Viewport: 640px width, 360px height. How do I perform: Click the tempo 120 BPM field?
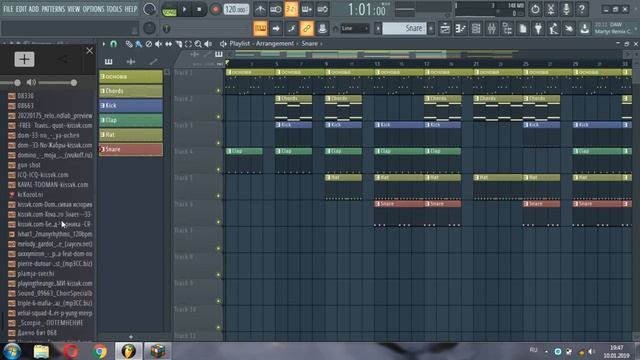(x=236, y=9)
